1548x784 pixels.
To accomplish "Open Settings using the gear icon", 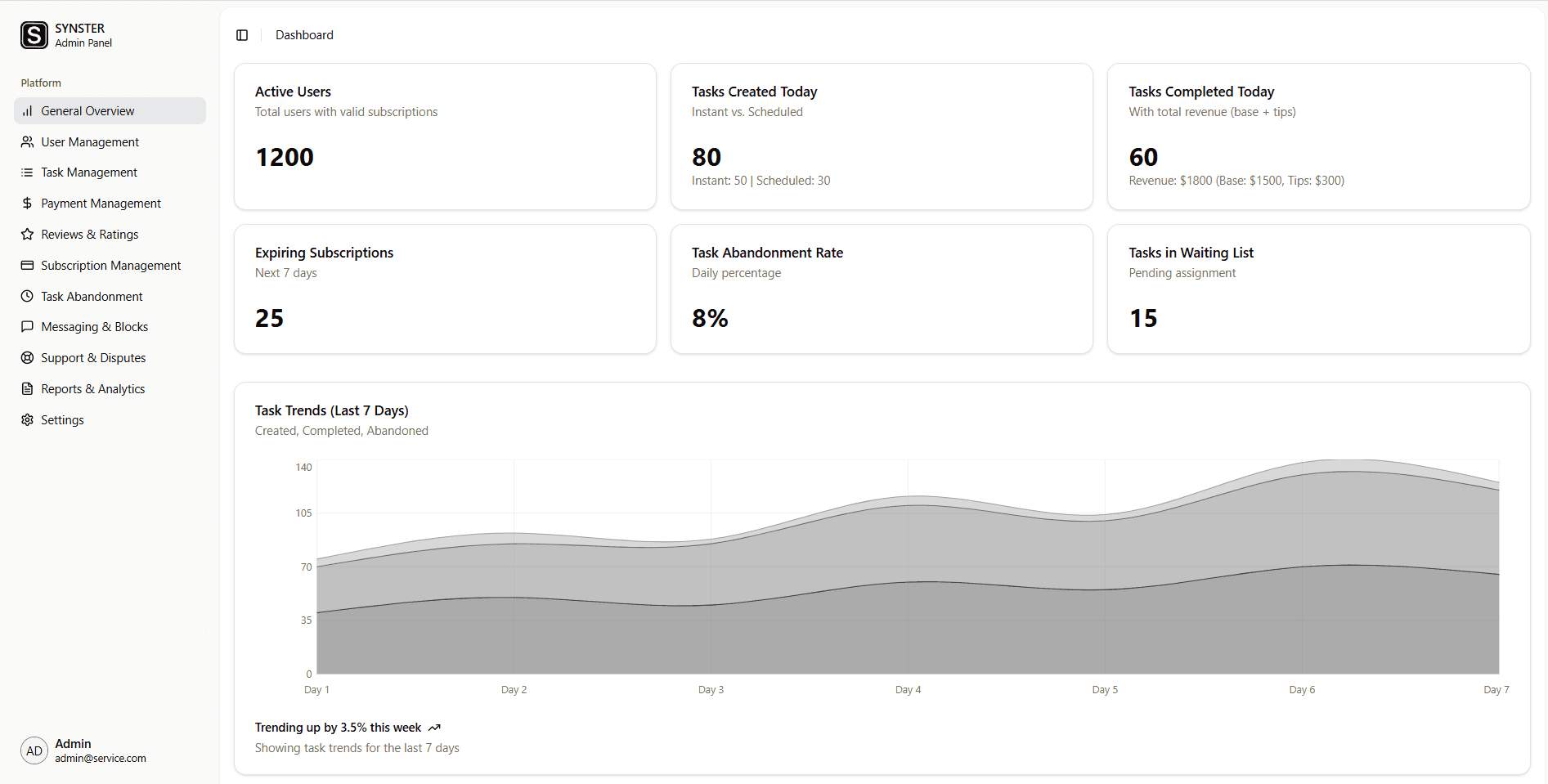I will point(28,419).
